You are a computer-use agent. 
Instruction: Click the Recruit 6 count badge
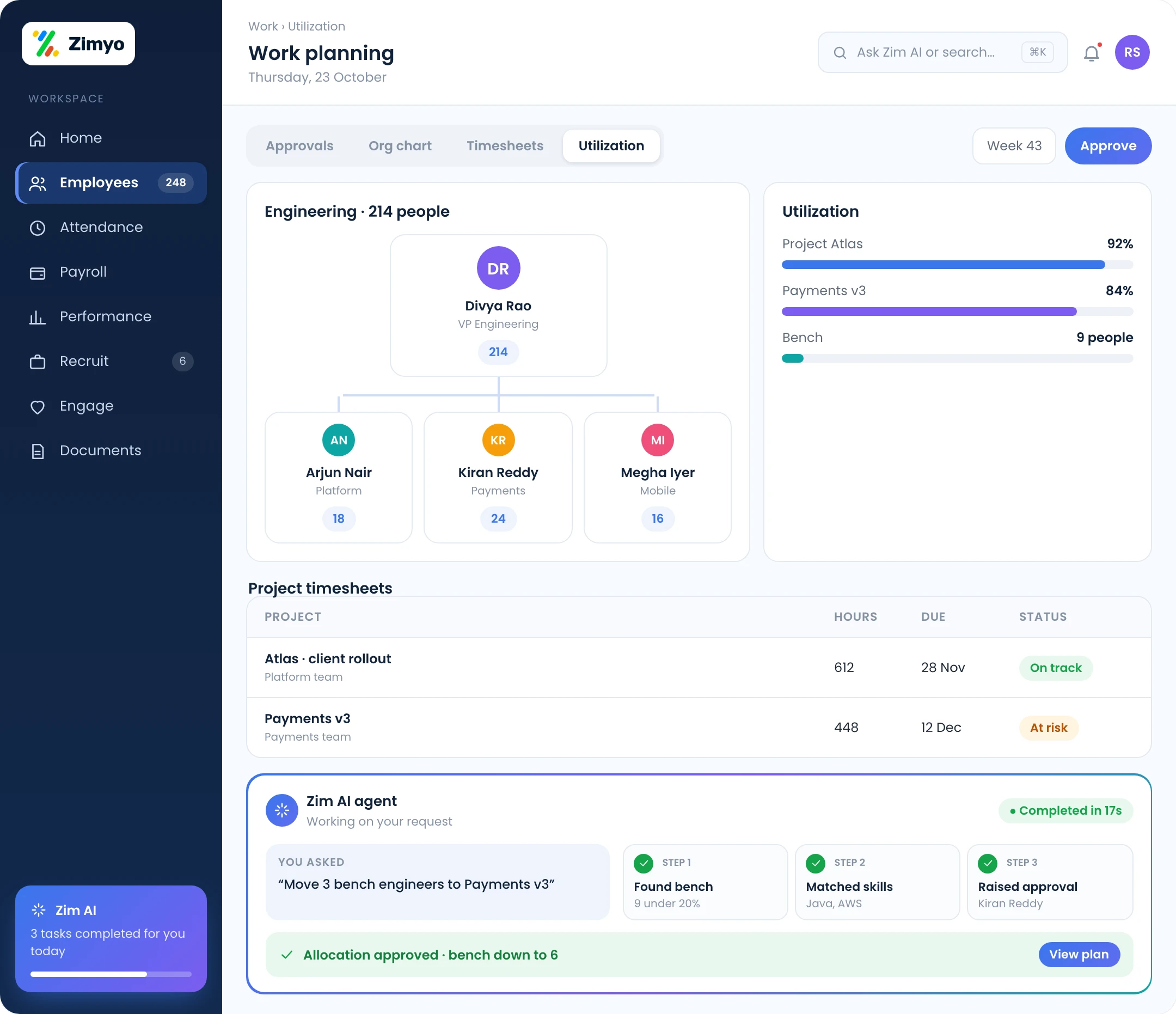click(x=183, y=362)
